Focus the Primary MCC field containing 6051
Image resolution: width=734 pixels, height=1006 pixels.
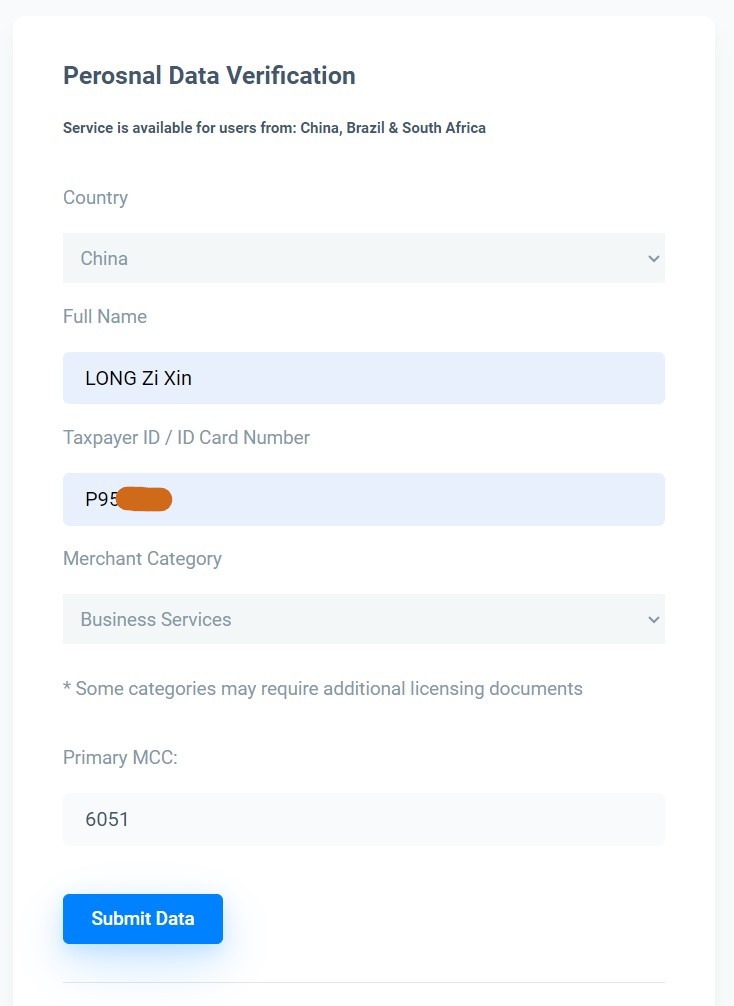click(364, 819)
